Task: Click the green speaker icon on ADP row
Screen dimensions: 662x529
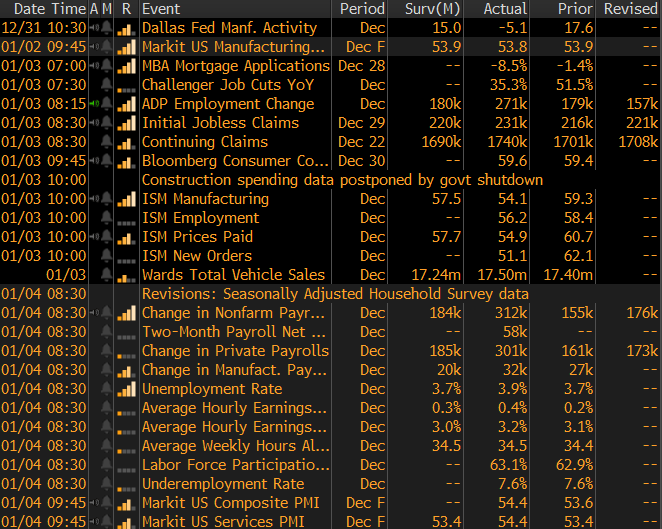Action: (x=95, y=104)
